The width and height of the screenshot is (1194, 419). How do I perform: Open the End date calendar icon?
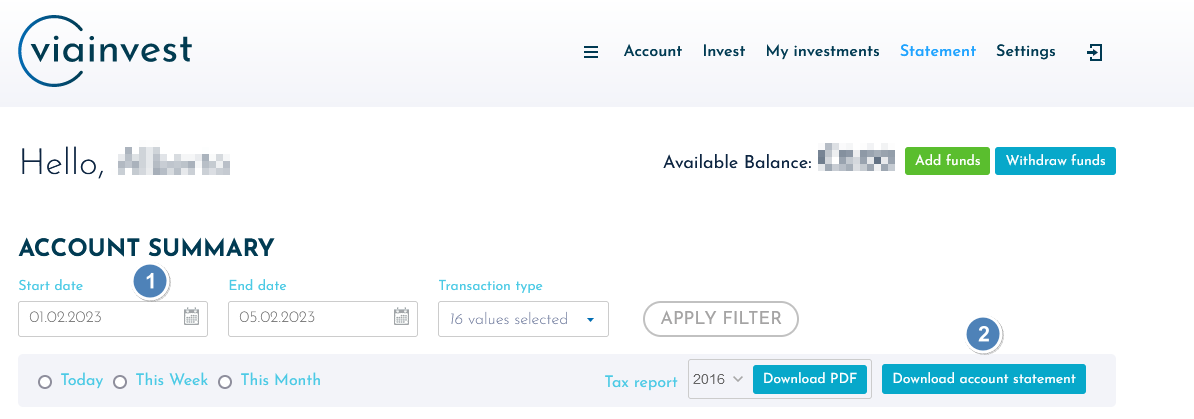coord(401,317)
